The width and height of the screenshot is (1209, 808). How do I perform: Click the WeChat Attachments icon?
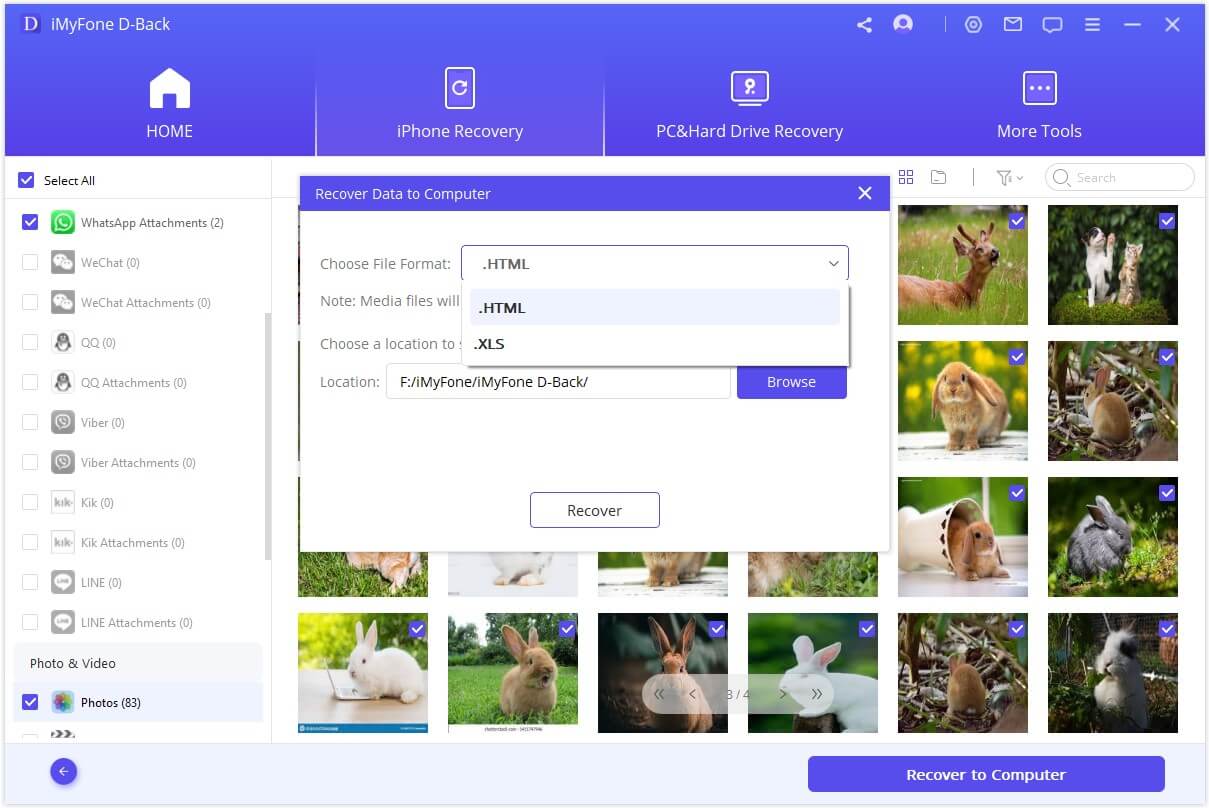point(63,302)
